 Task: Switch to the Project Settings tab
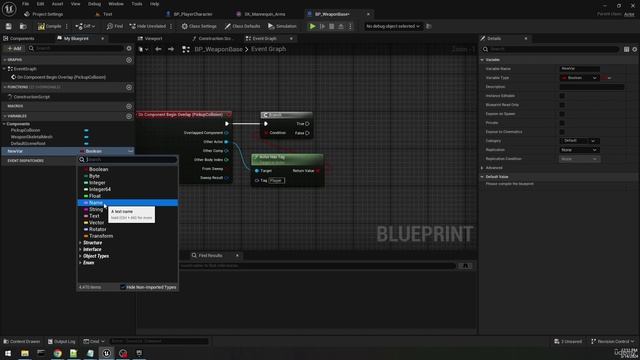pos(47,14)
